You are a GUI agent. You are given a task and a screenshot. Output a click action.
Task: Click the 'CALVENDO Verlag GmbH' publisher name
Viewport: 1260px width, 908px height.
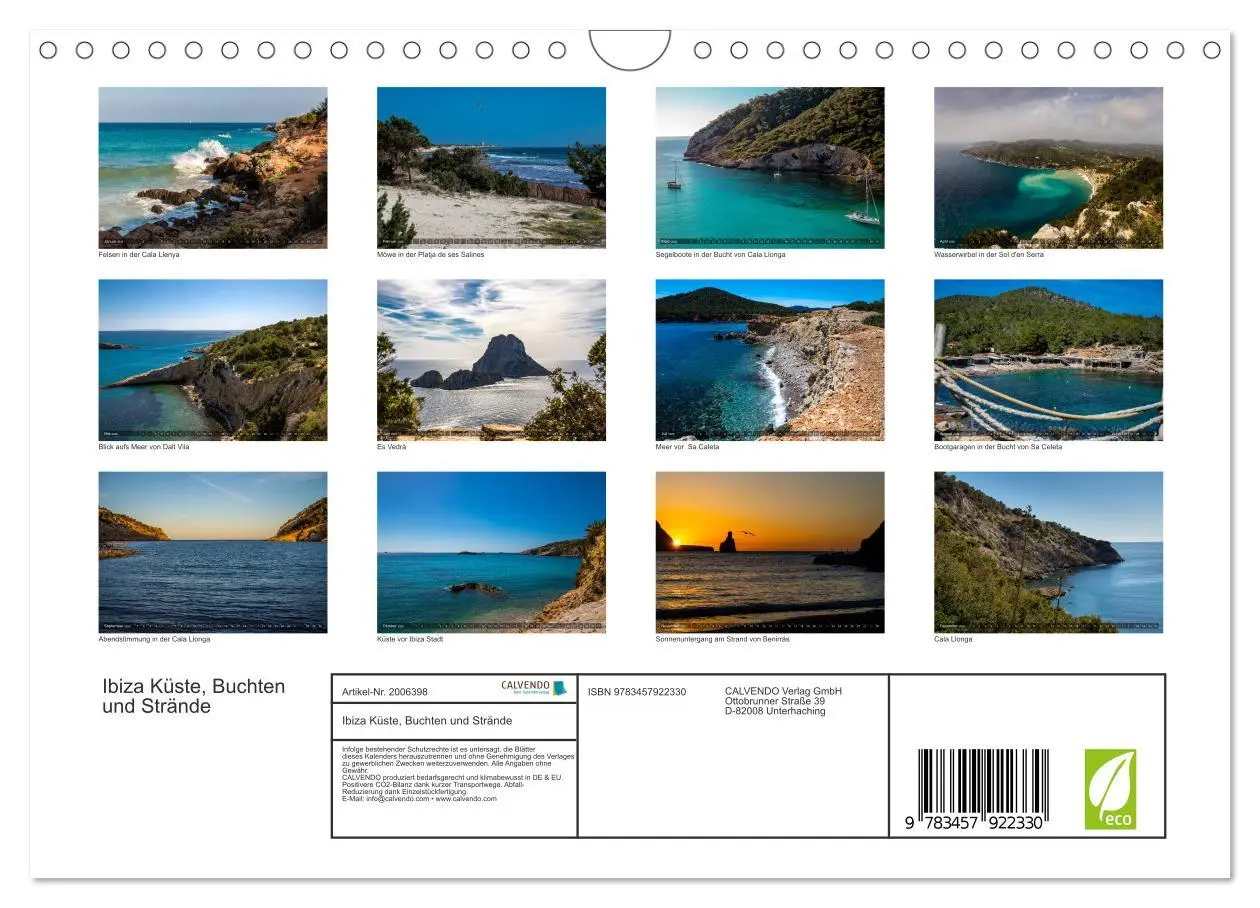783,691
